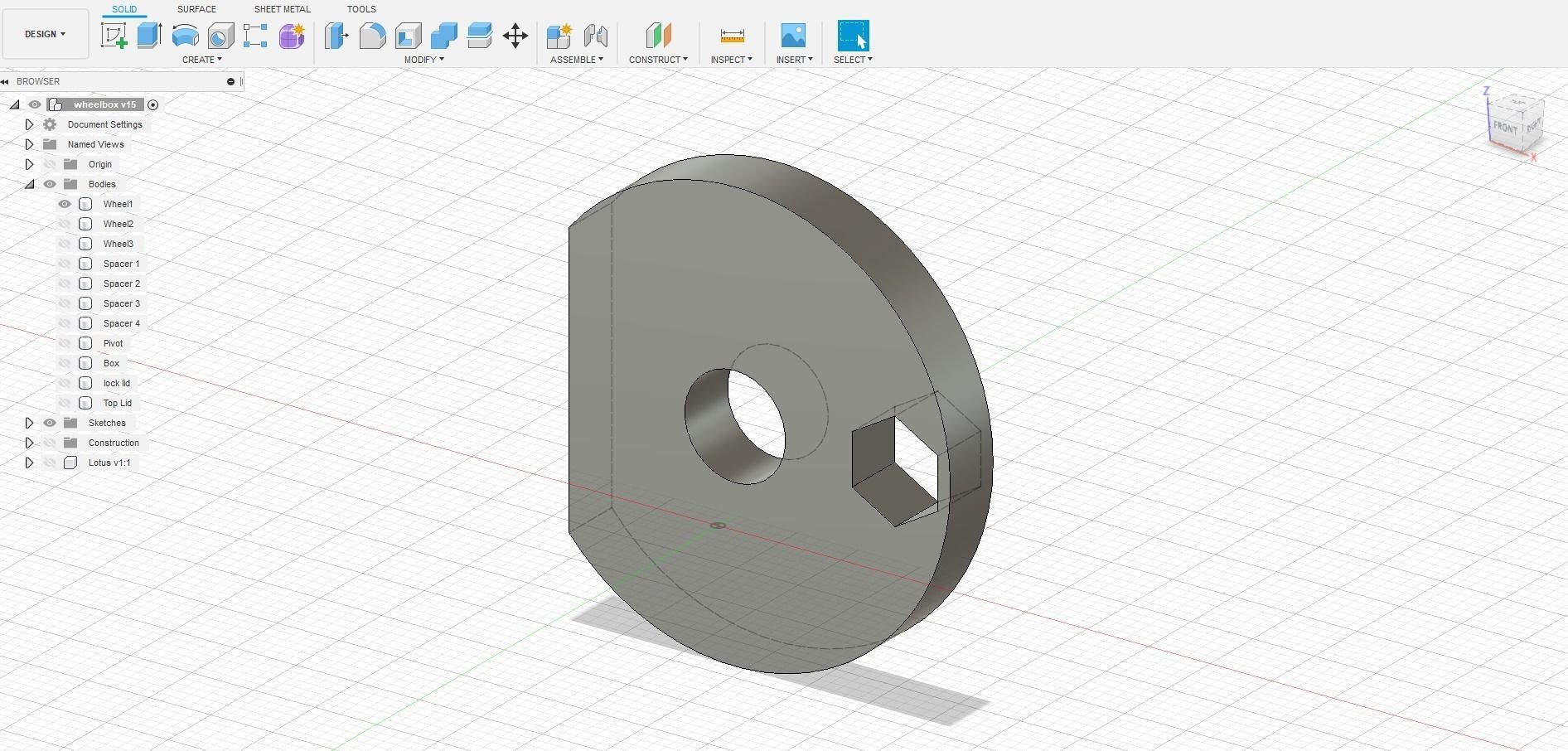Viewport: 1568px width, 751px height.
Task: Select the Offset Plane construct tool
Action: 658,36
